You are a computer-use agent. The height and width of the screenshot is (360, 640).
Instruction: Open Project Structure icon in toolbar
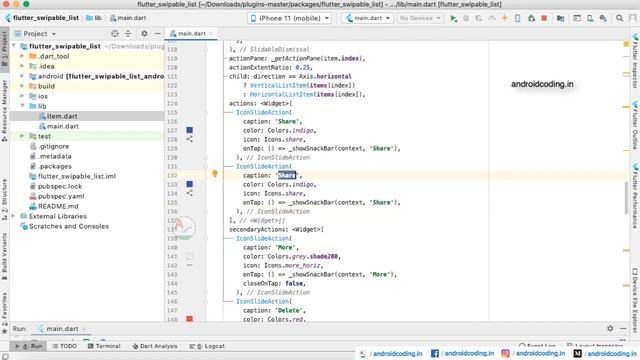pos(560,18)
